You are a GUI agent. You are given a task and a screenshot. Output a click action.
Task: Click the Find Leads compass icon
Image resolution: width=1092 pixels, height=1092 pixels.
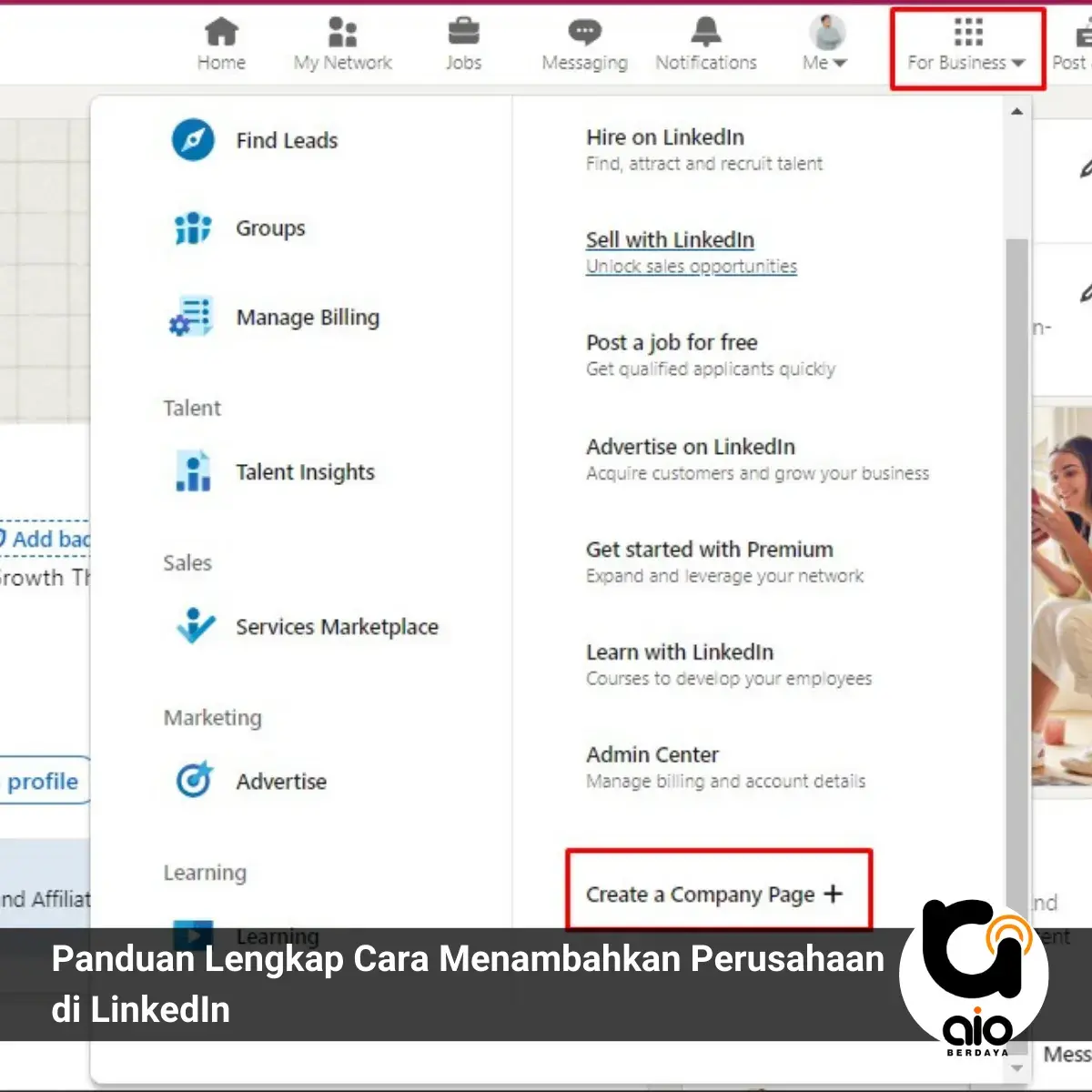[x=193, y=140]
